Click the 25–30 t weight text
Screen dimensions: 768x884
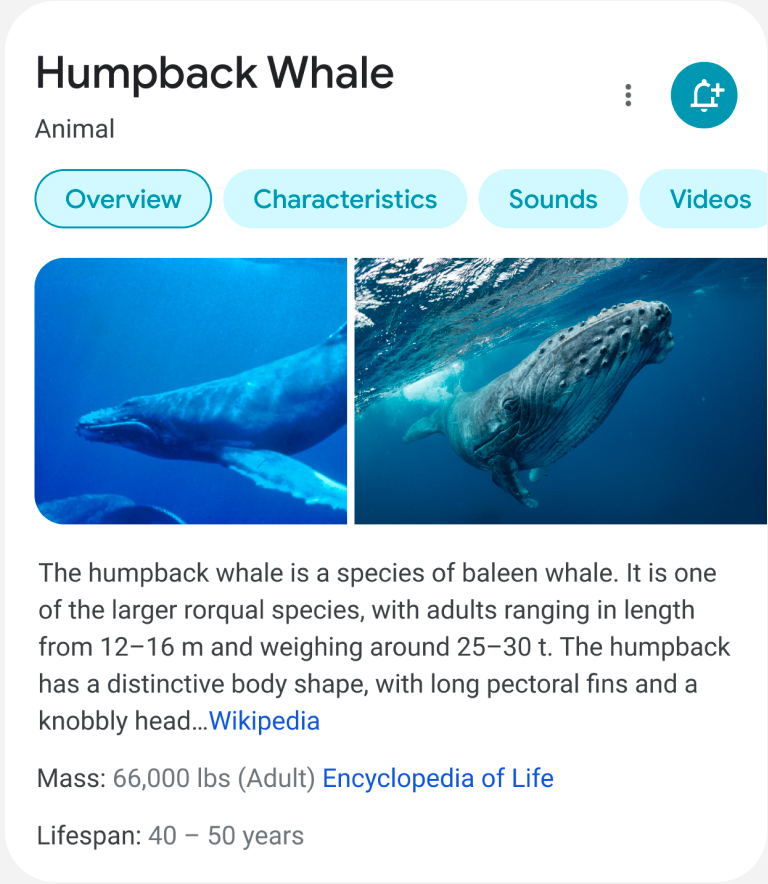[x=504, y=647]
